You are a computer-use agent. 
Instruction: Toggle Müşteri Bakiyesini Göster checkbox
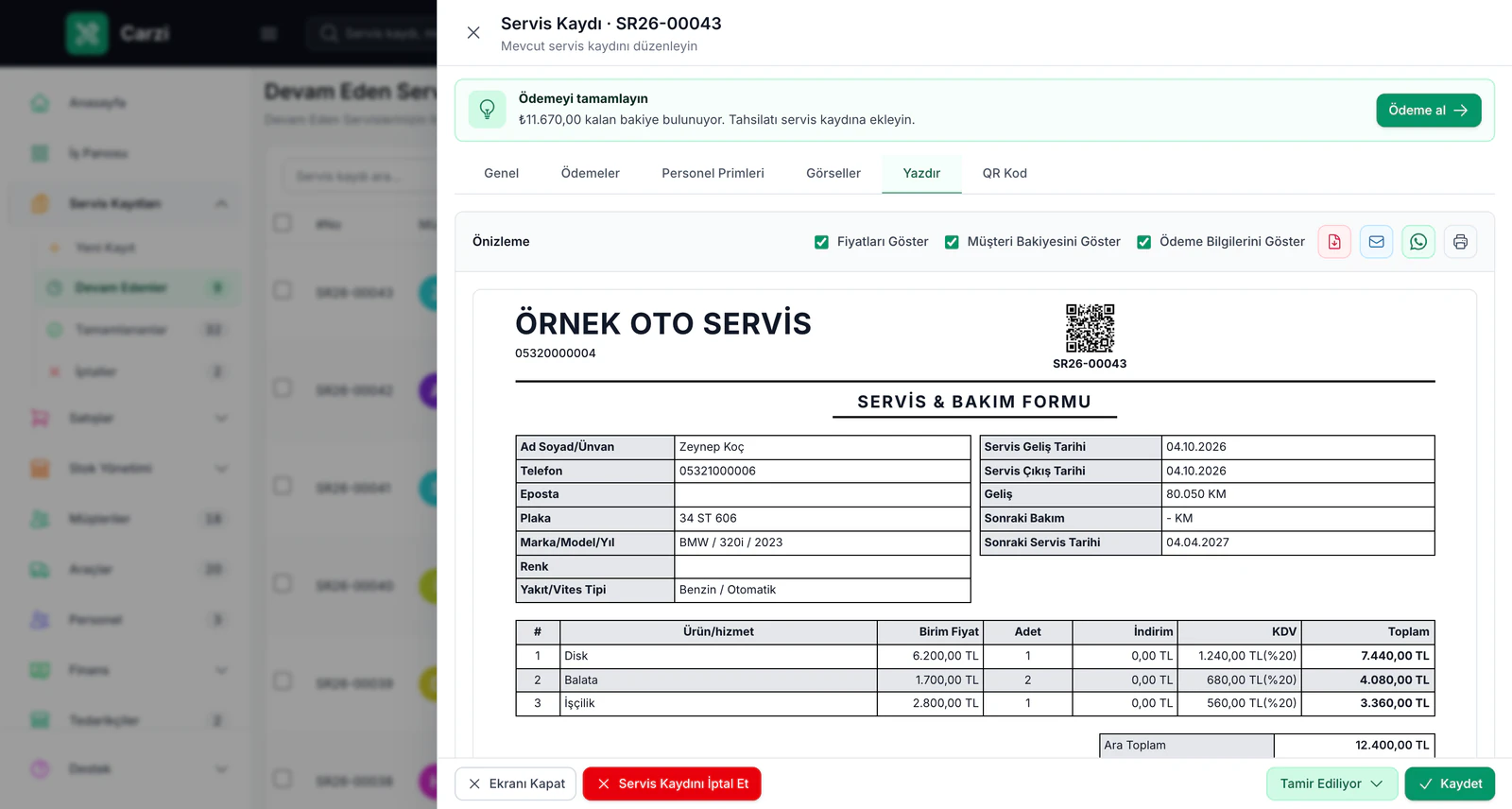pyautogui.click(x=952, y=242)
